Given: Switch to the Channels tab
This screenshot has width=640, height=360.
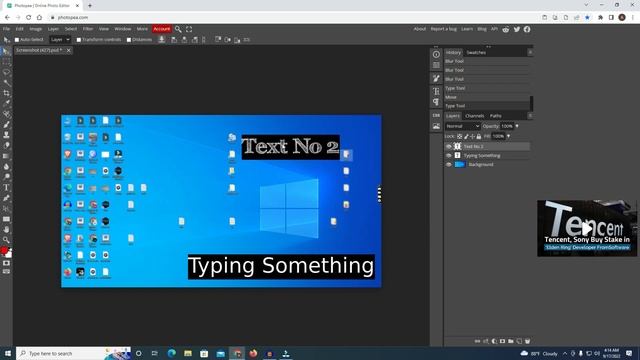Looking at the screenshot, I should coord(475,116).
